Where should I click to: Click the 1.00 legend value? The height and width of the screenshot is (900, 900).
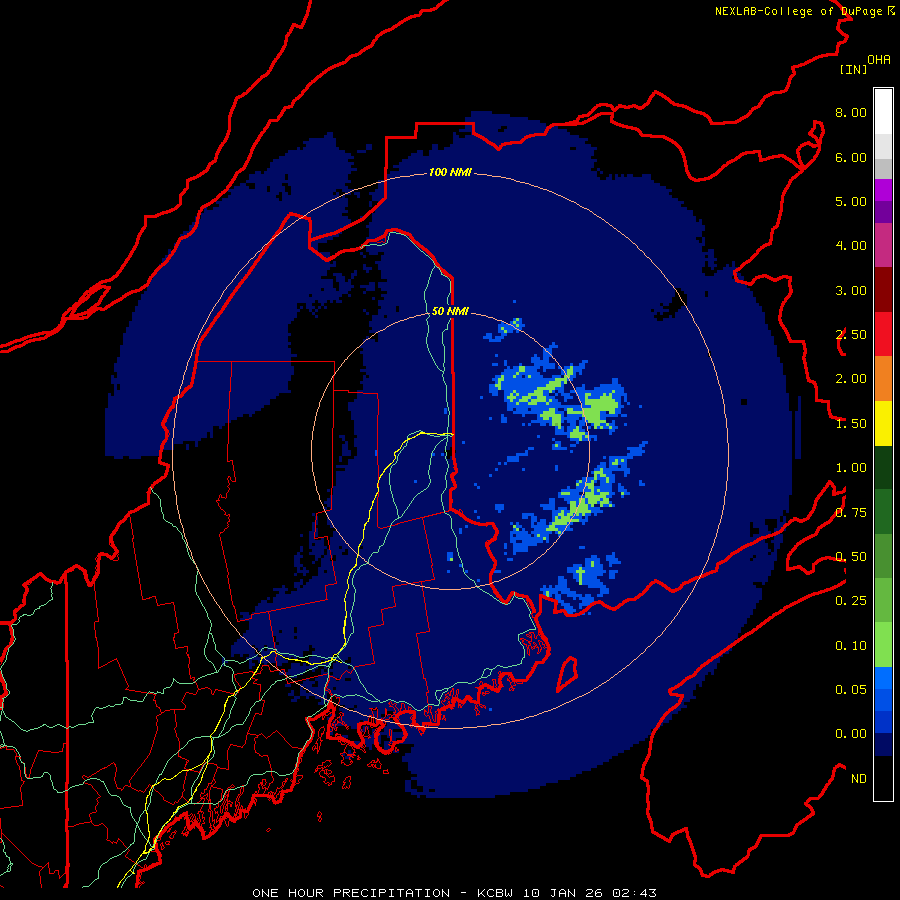click(x=851, y=468)
